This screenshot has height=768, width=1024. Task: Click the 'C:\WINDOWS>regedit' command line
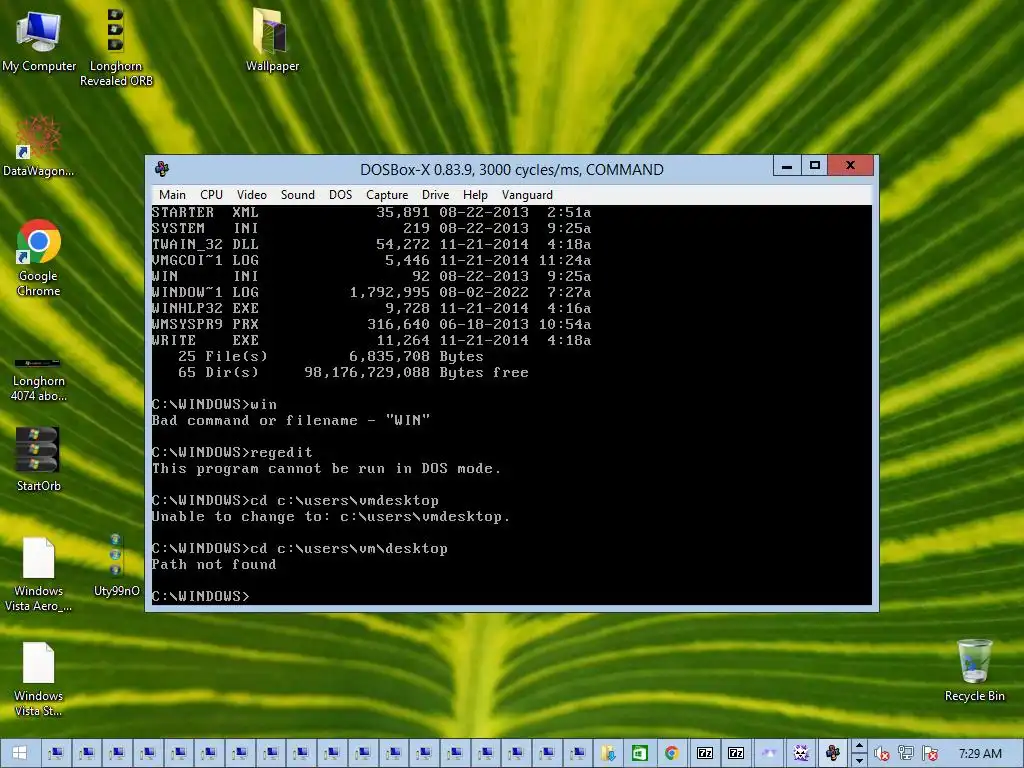pyautogui.click(x=232, y=453)
